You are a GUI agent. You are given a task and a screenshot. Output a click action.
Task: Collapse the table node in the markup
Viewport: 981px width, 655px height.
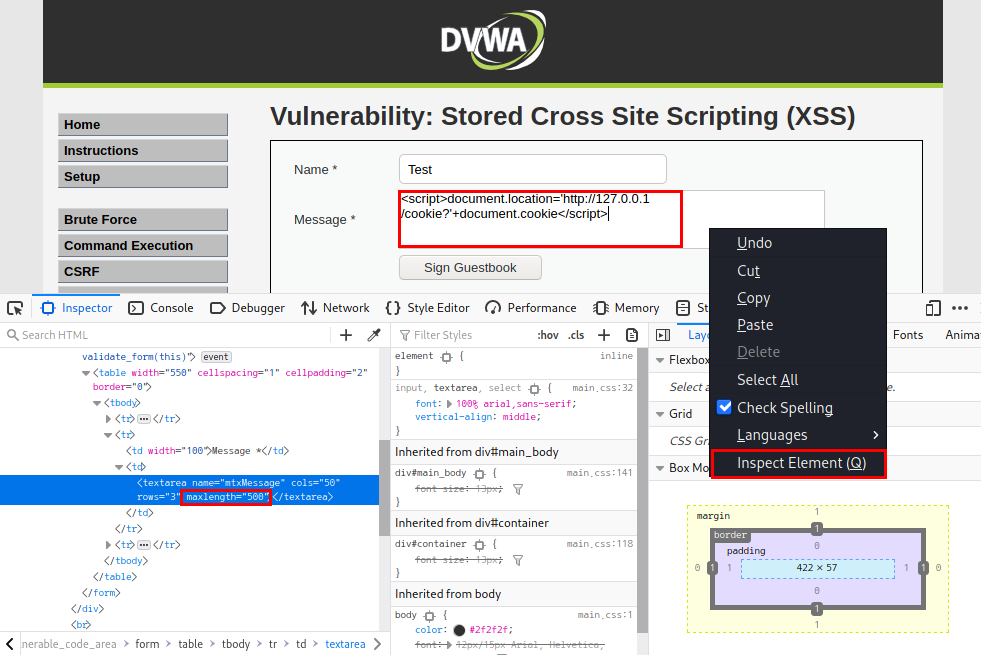point(86,373)
